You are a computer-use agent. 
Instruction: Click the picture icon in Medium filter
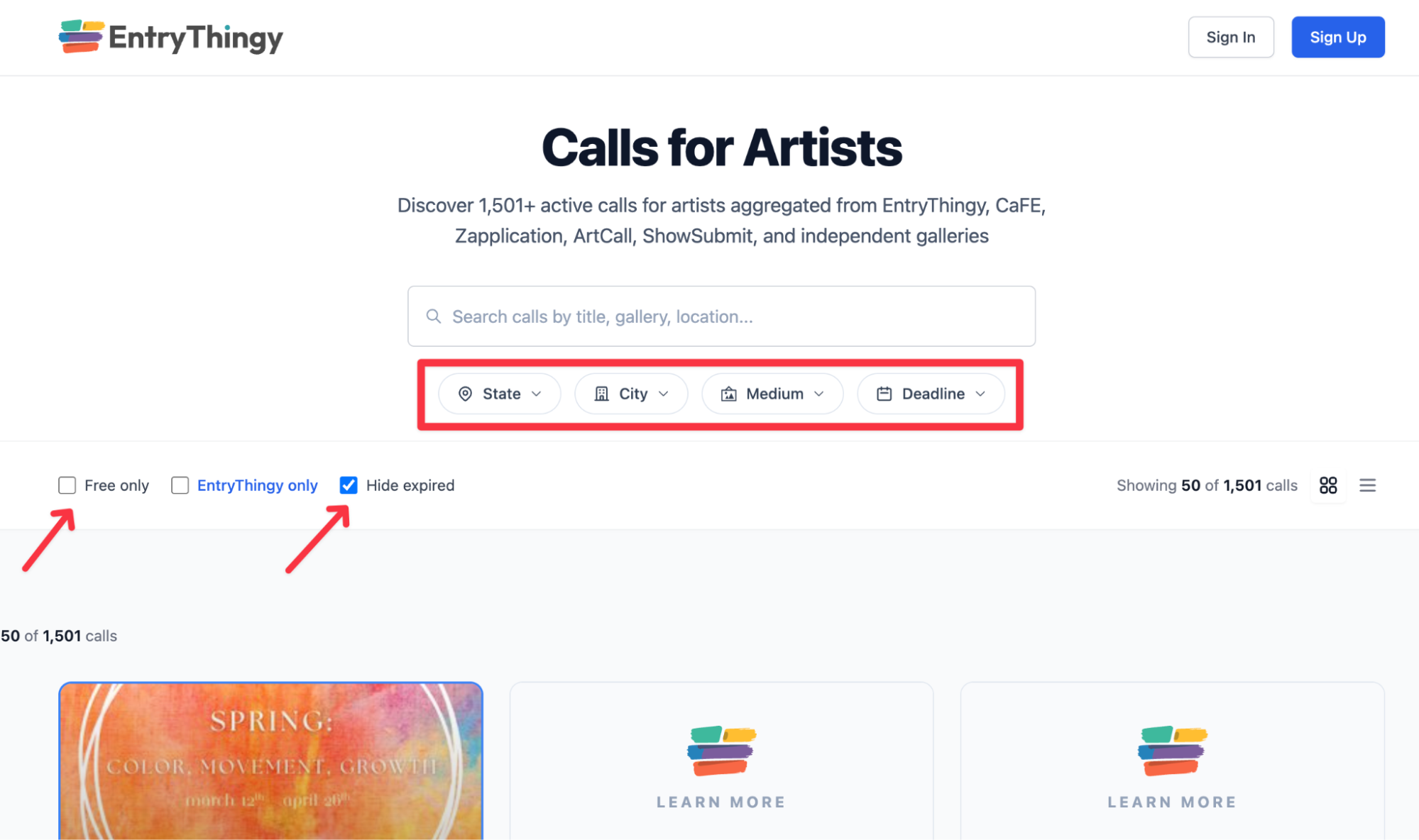point(728,393)
